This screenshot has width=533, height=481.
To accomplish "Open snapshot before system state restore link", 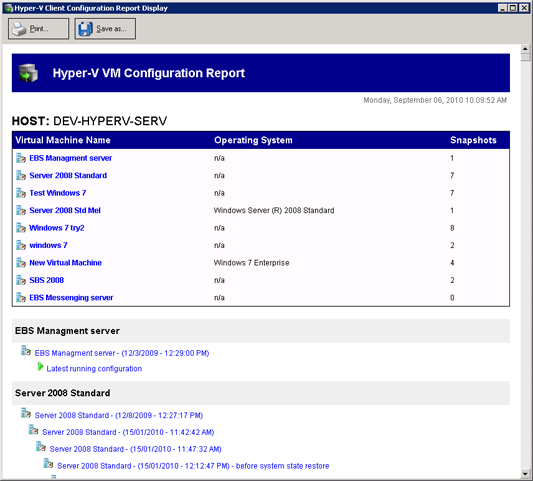I will [193, 466].
